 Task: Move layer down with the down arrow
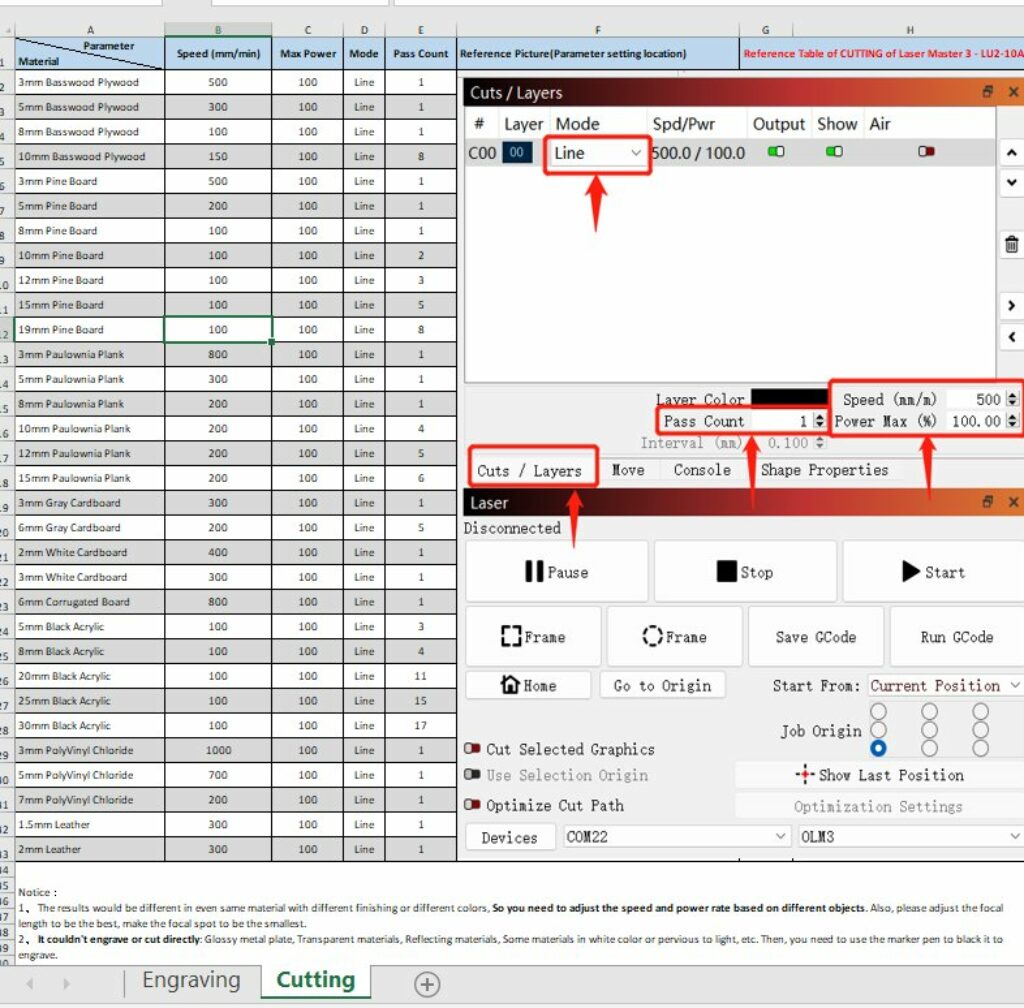[1011, 183]
